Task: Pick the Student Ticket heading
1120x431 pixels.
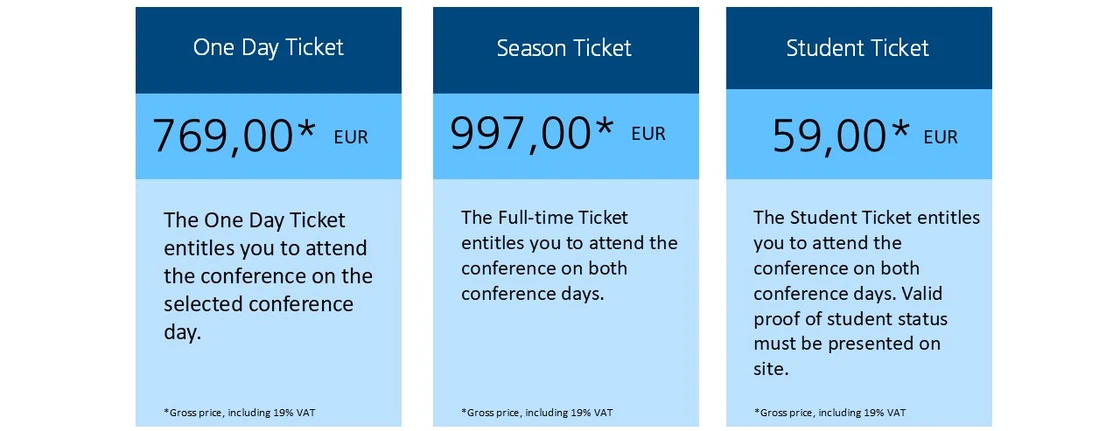Action: (858, 48)
